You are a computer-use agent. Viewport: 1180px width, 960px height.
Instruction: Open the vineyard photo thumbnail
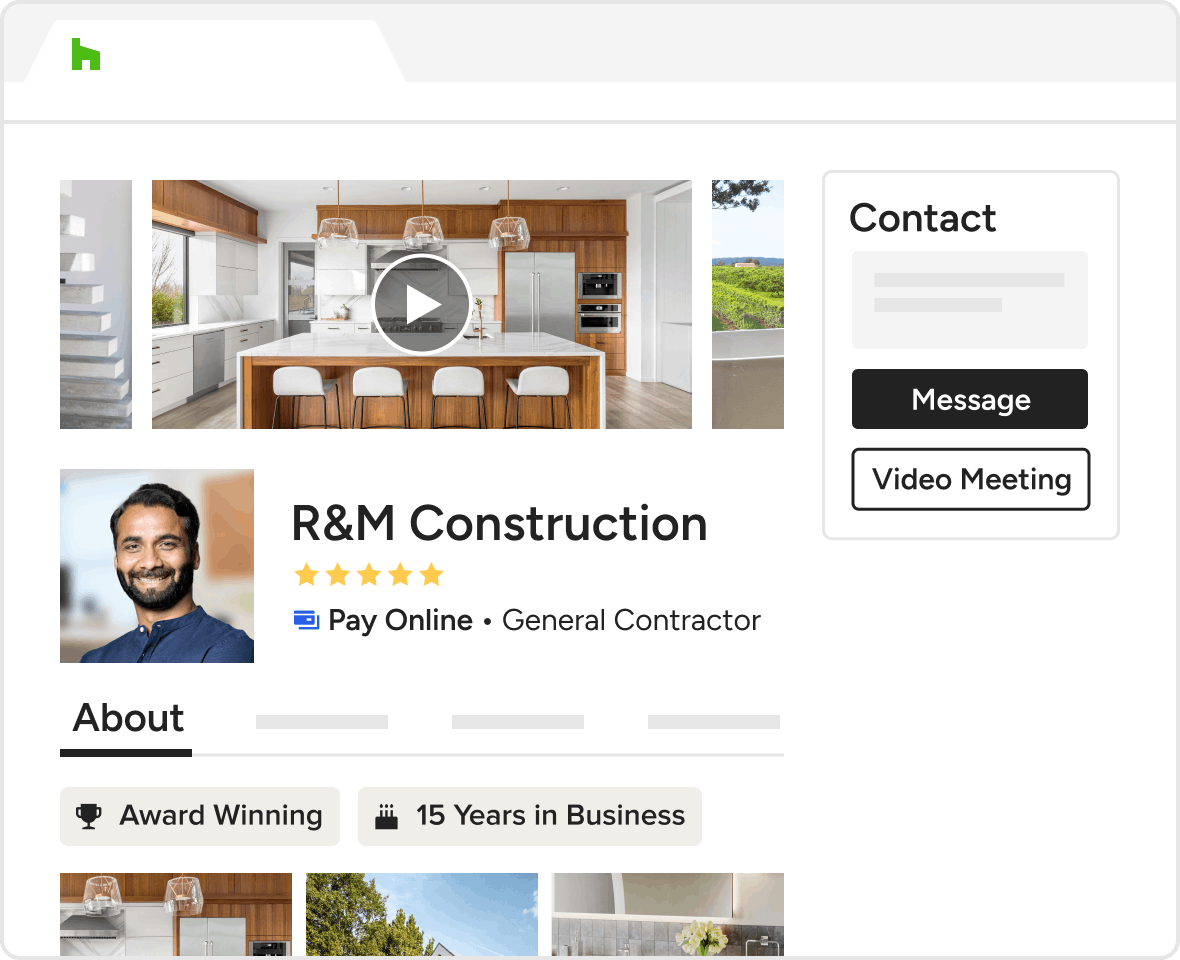tap(748, 304)
